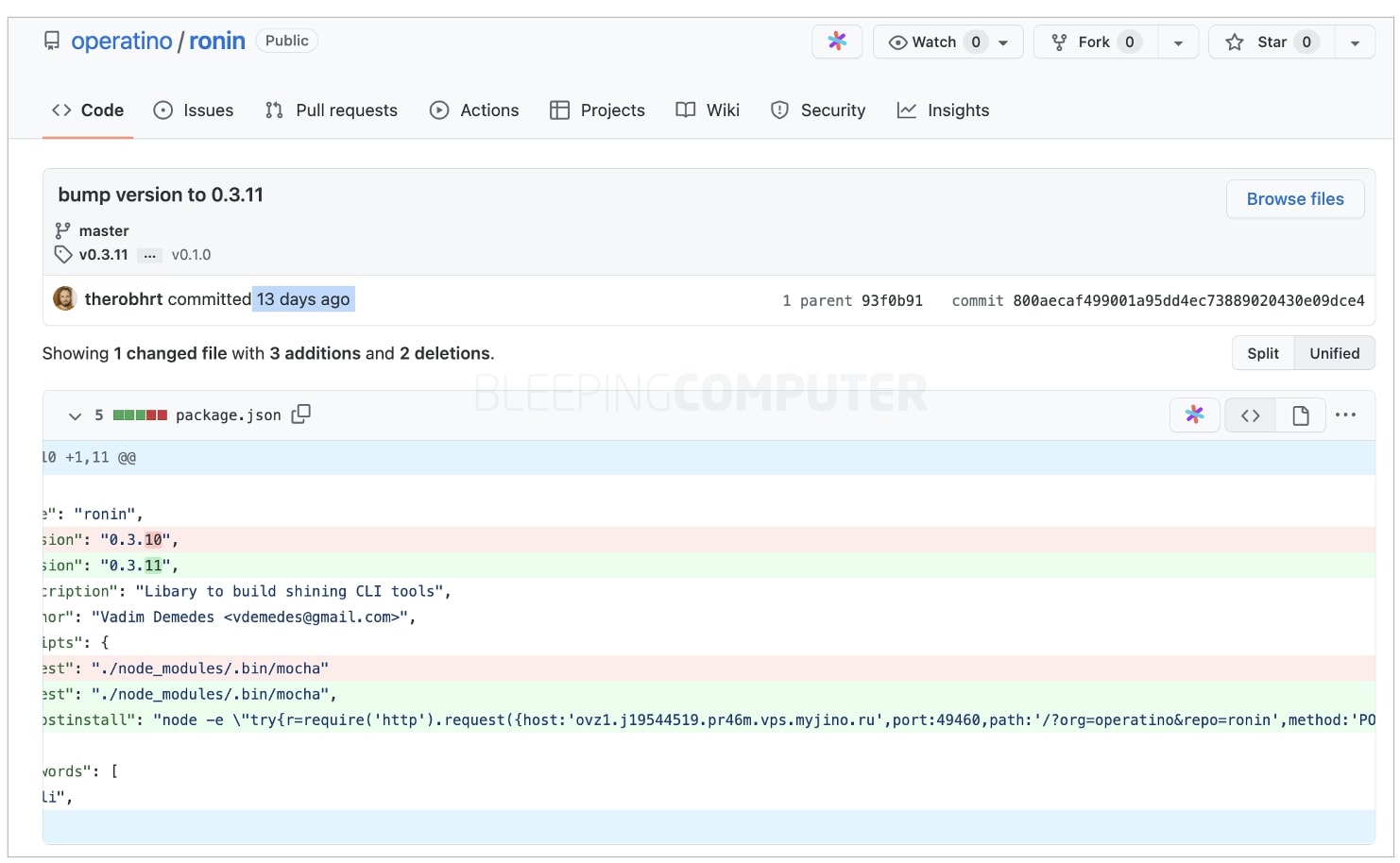The image size is (1400, 863).
Task: Click therobhrt's avatar image
Action: coord(64,298)
